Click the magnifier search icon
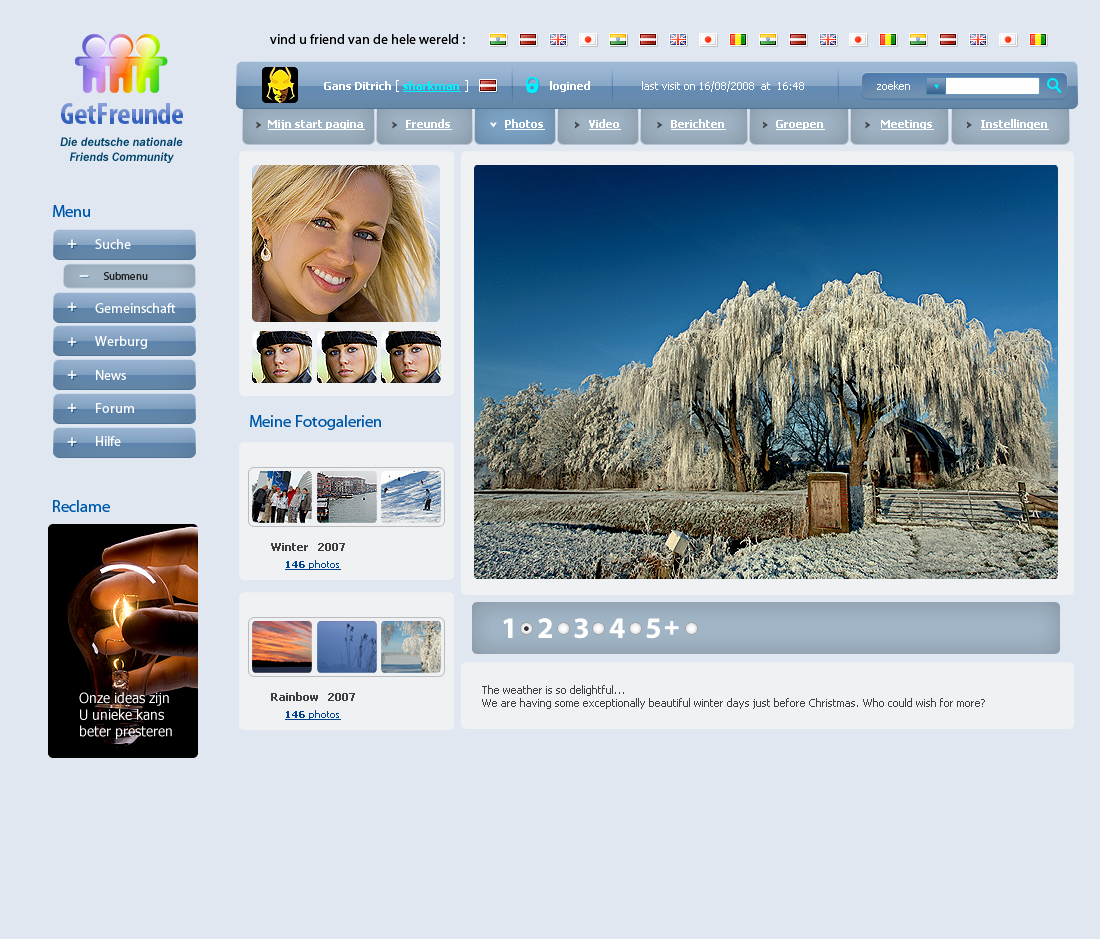 pos(1053,86)
